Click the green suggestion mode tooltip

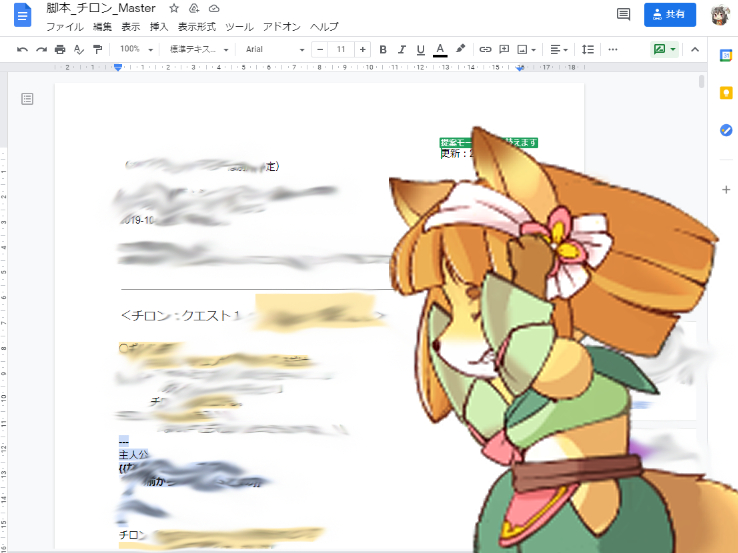(x=489, y=143)
